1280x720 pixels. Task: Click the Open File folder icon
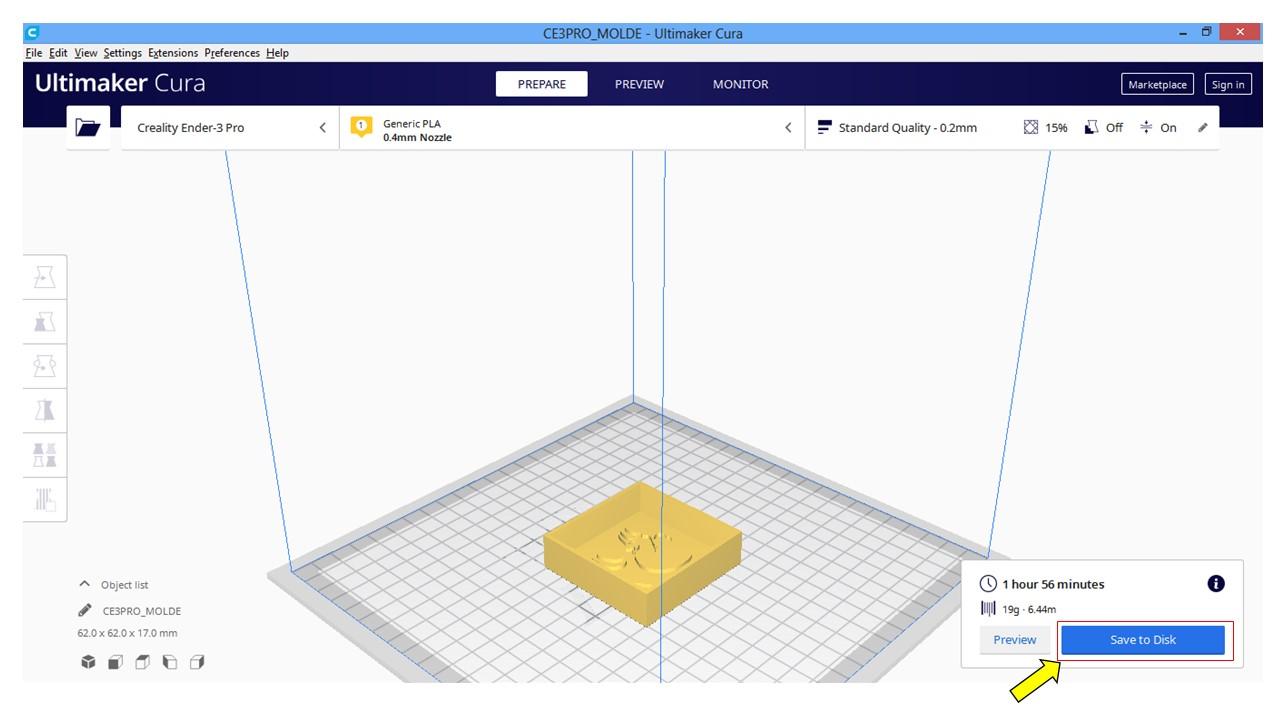tap(88, 127)
